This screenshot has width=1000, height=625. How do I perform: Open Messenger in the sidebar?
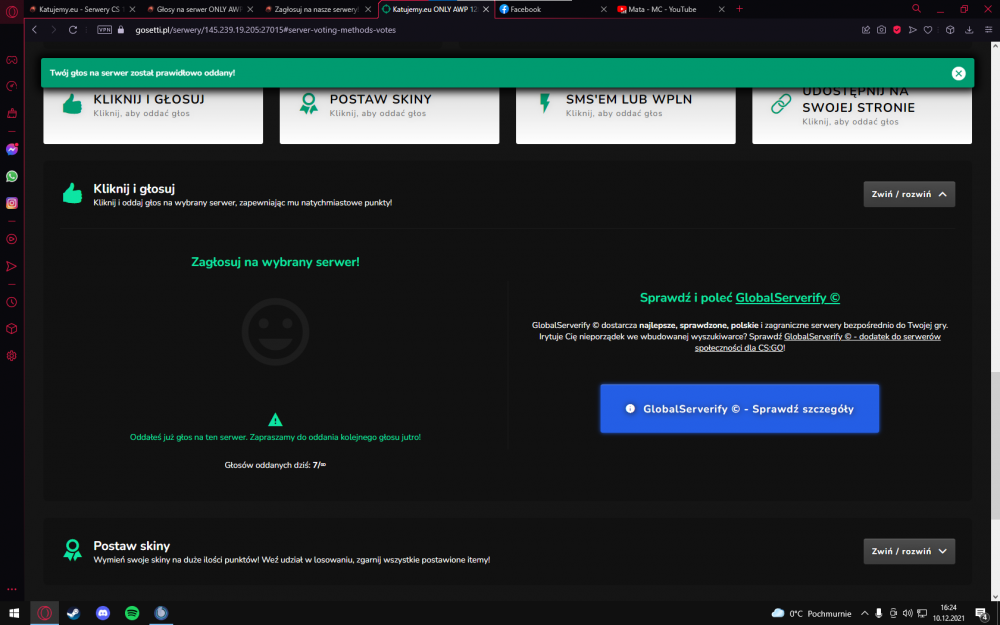pyautogui.click(x=11, y=149)
